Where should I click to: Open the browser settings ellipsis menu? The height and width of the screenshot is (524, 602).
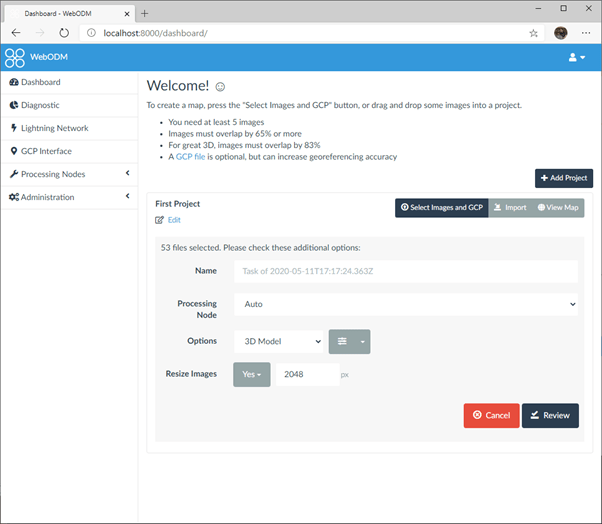[585, 32]
